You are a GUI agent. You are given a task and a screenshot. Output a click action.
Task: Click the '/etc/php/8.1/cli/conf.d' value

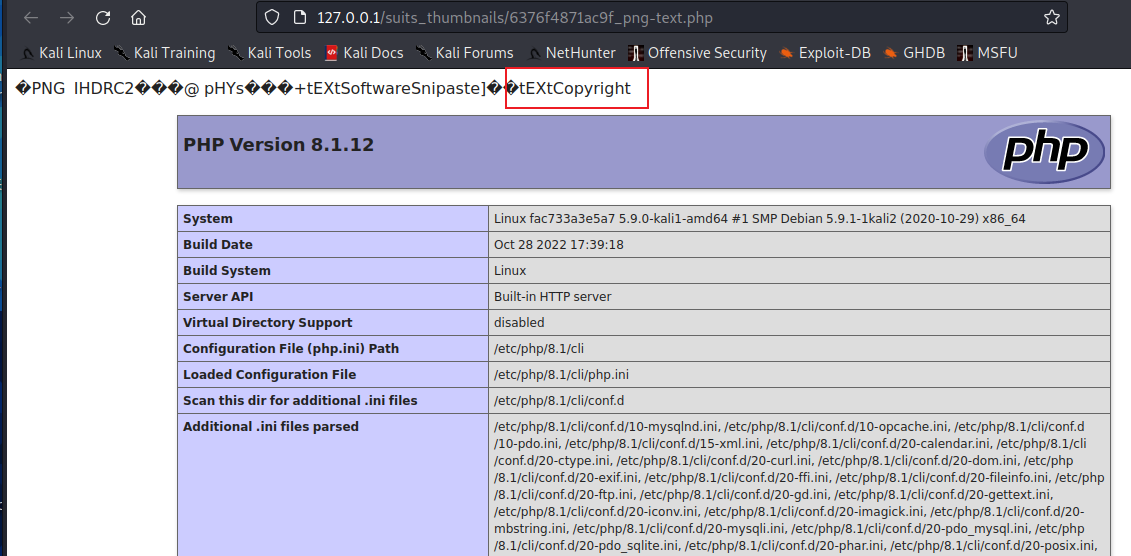tap(559, 400)
